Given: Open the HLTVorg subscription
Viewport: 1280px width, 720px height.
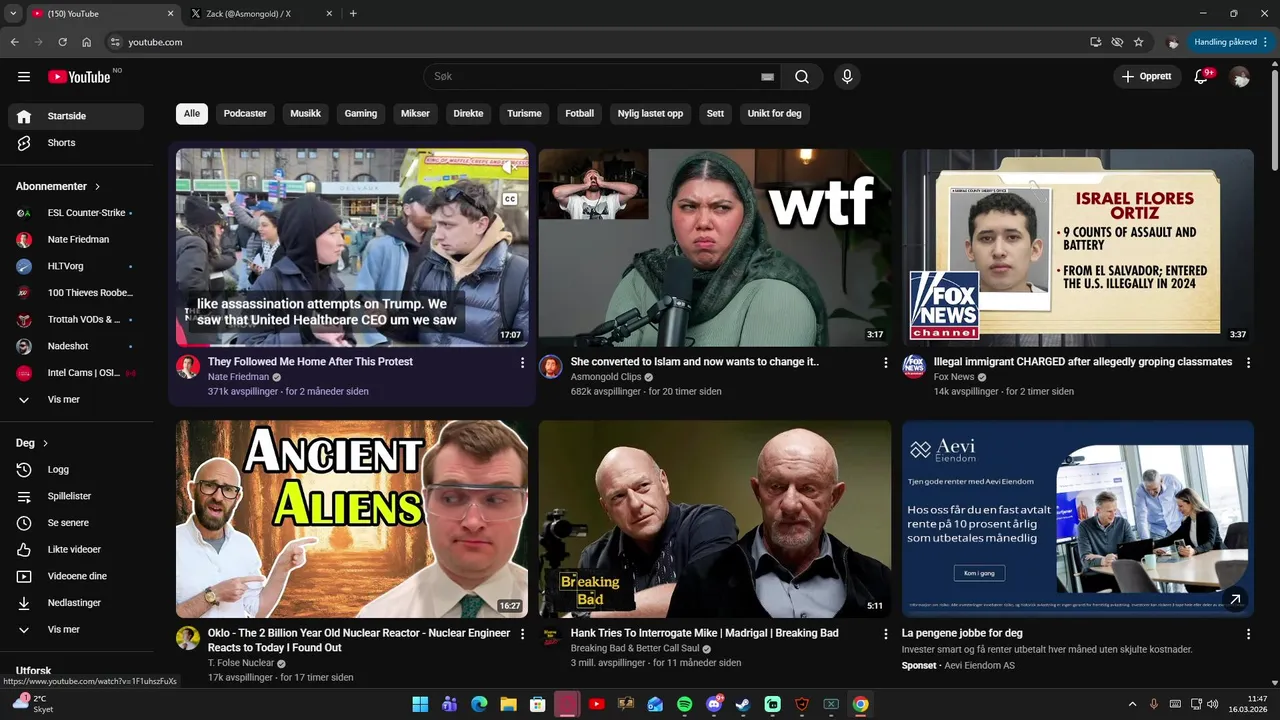Looking at the screenshot, I should point(76,266).
